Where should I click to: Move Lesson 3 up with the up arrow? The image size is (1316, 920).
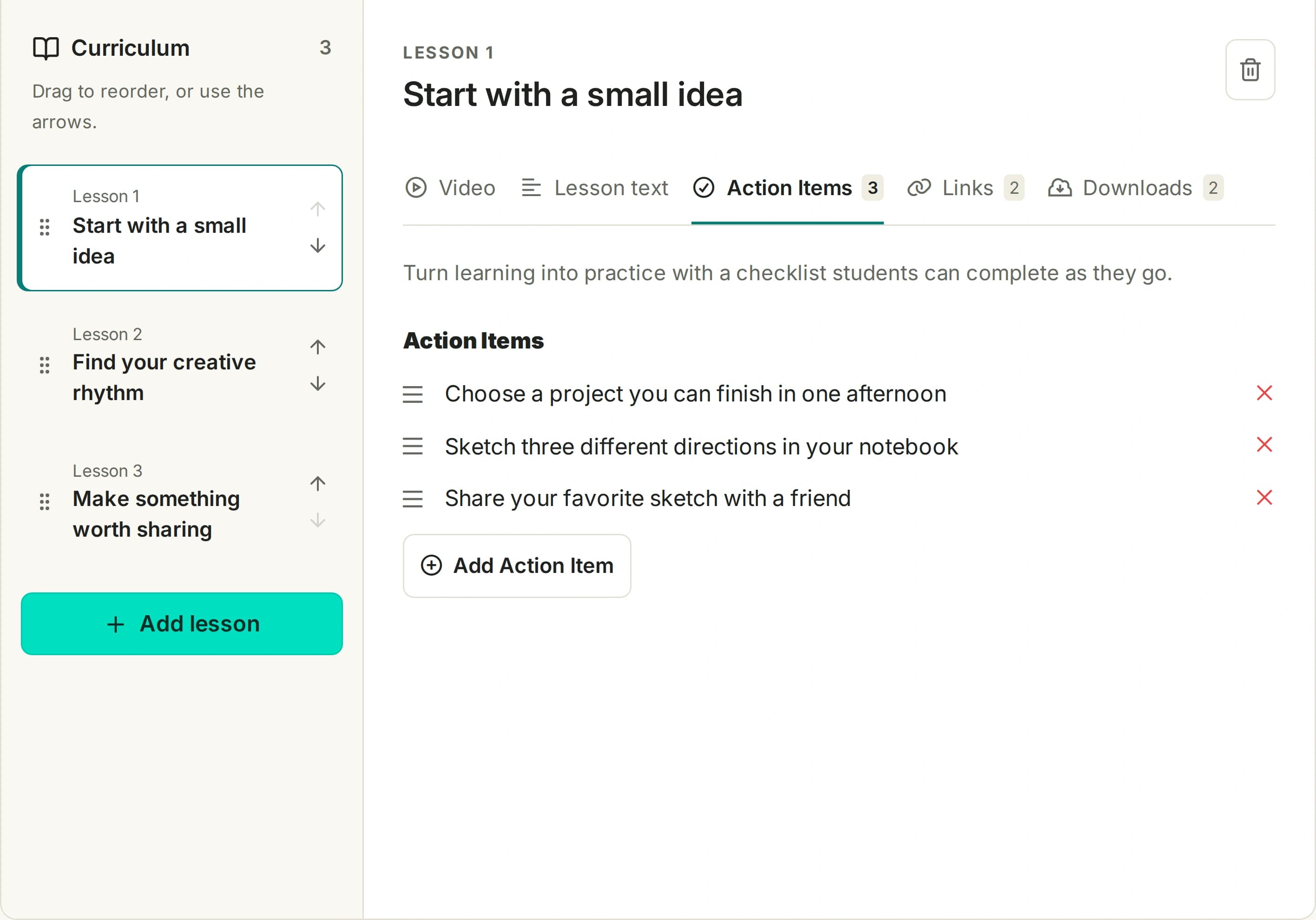(x=317, y=483)
